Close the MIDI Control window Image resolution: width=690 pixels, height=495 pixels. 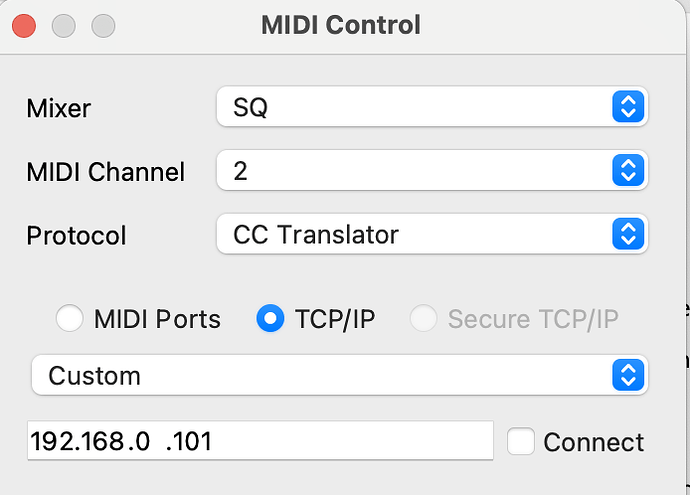(x=23, y=25)
